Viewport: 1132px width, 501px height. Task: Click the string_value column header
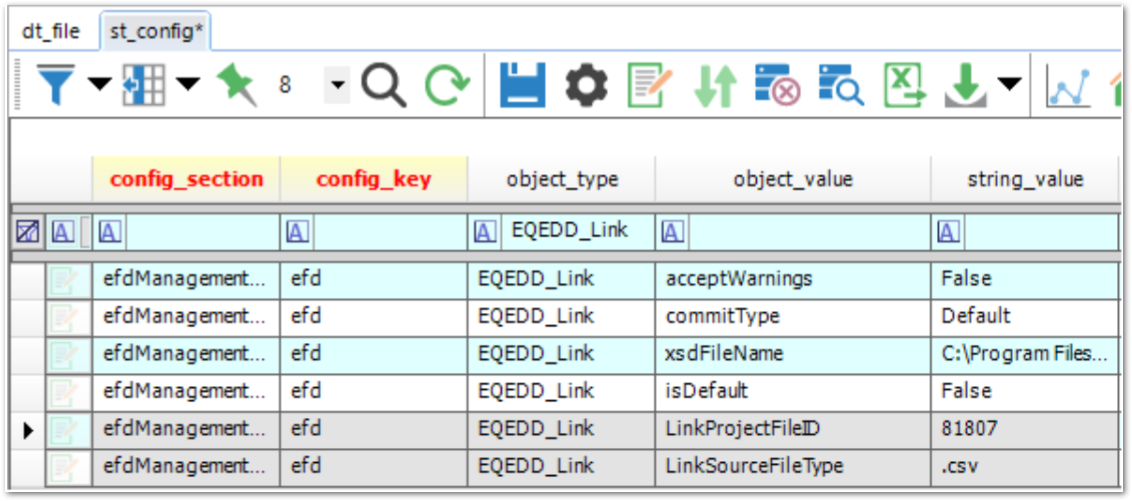pyautogui.click(x=1025, y=178)
